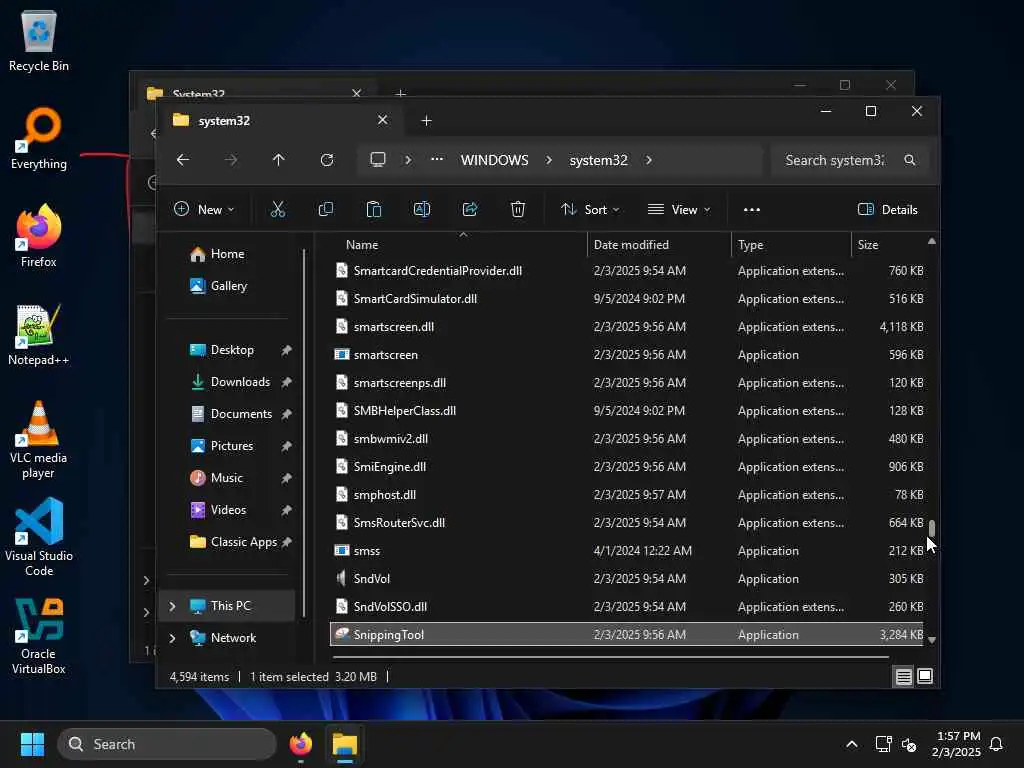The width and height of the screenshot is (1024, 768).
Task: Click the horizontal scrollbar below file list
Action: (x=611, y=656)
